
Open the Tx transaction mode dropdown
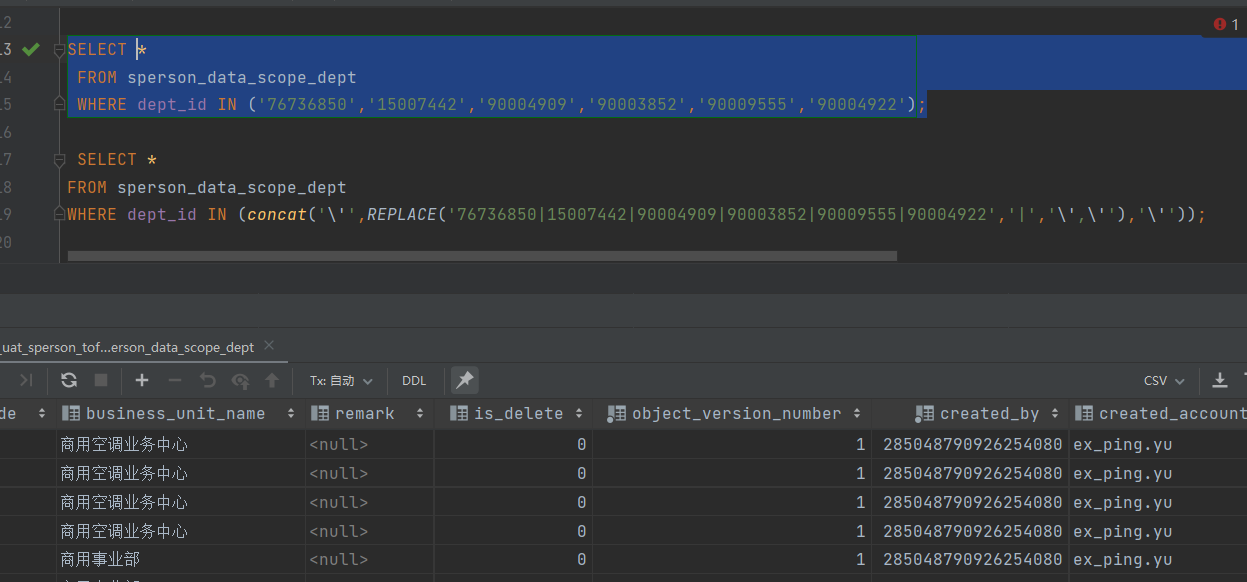click(x=341, y=381)
